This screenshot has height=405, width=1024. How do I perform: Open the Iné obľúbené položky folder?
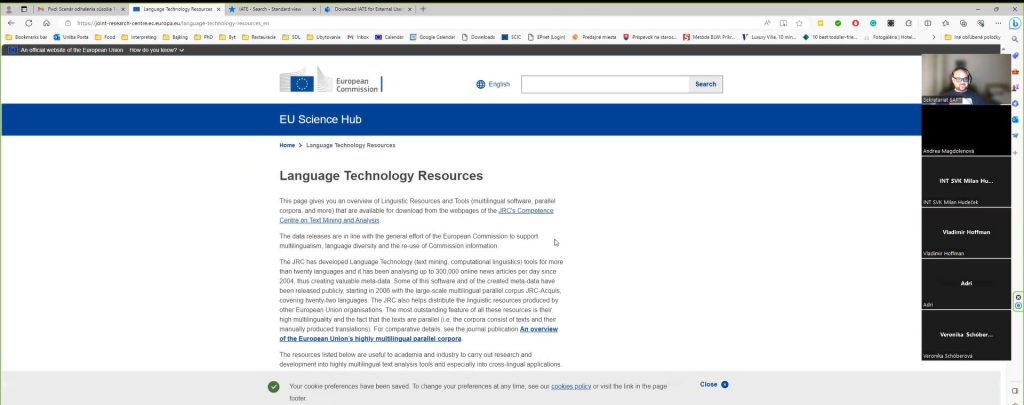pos(972,37)
